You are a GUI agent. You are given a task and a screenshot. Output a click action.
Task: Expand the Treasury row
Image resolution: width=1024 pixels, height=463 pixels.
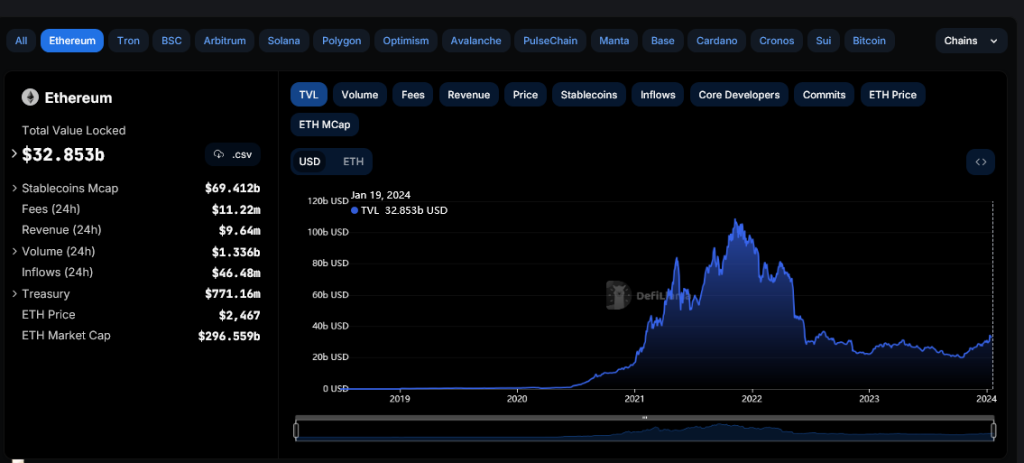14,294
